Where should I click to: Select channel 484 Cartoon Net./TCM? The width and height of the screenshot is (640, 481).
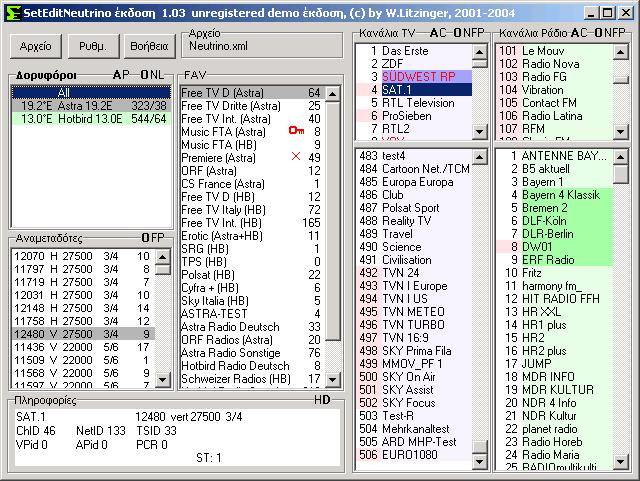pos(414,169)
